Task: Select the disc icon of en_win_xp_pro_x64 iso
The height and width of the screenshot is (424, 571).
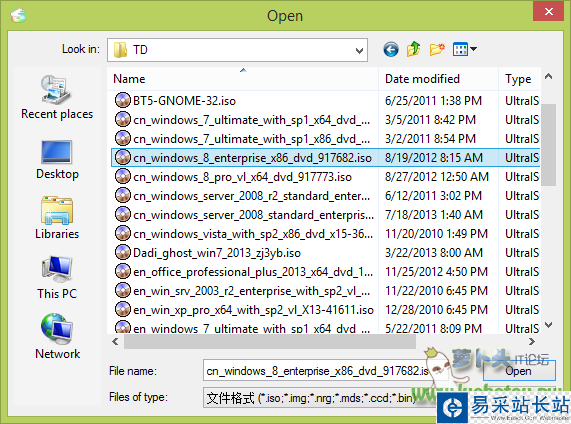Action: (123, 309)
